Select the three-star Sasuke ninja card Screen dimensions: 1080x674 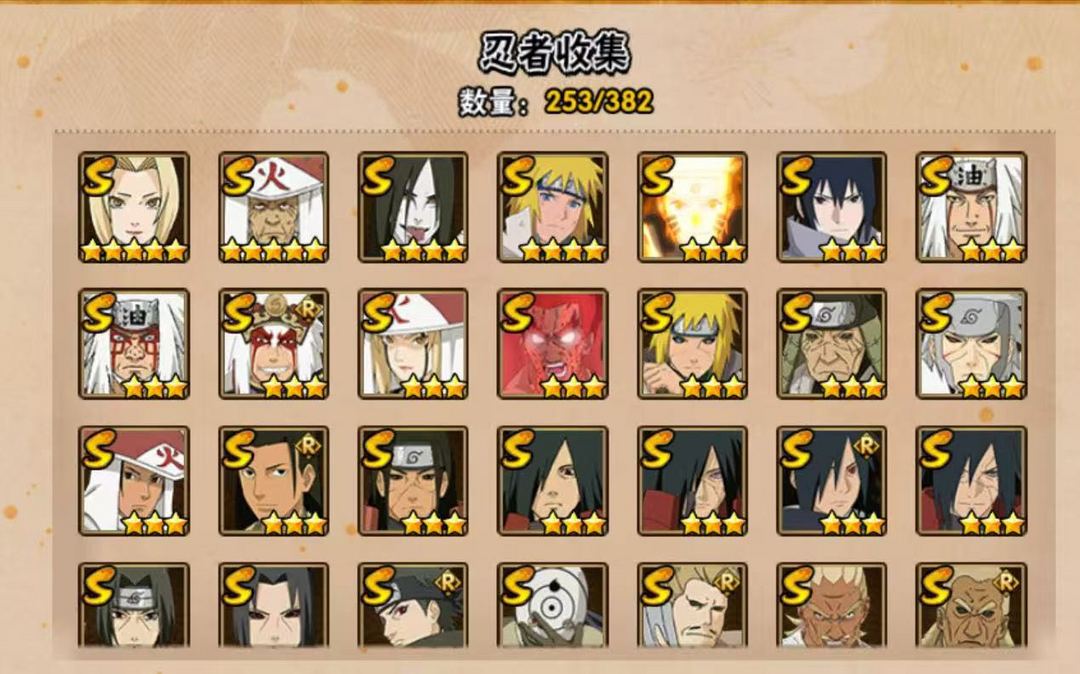tap(831, 207)
